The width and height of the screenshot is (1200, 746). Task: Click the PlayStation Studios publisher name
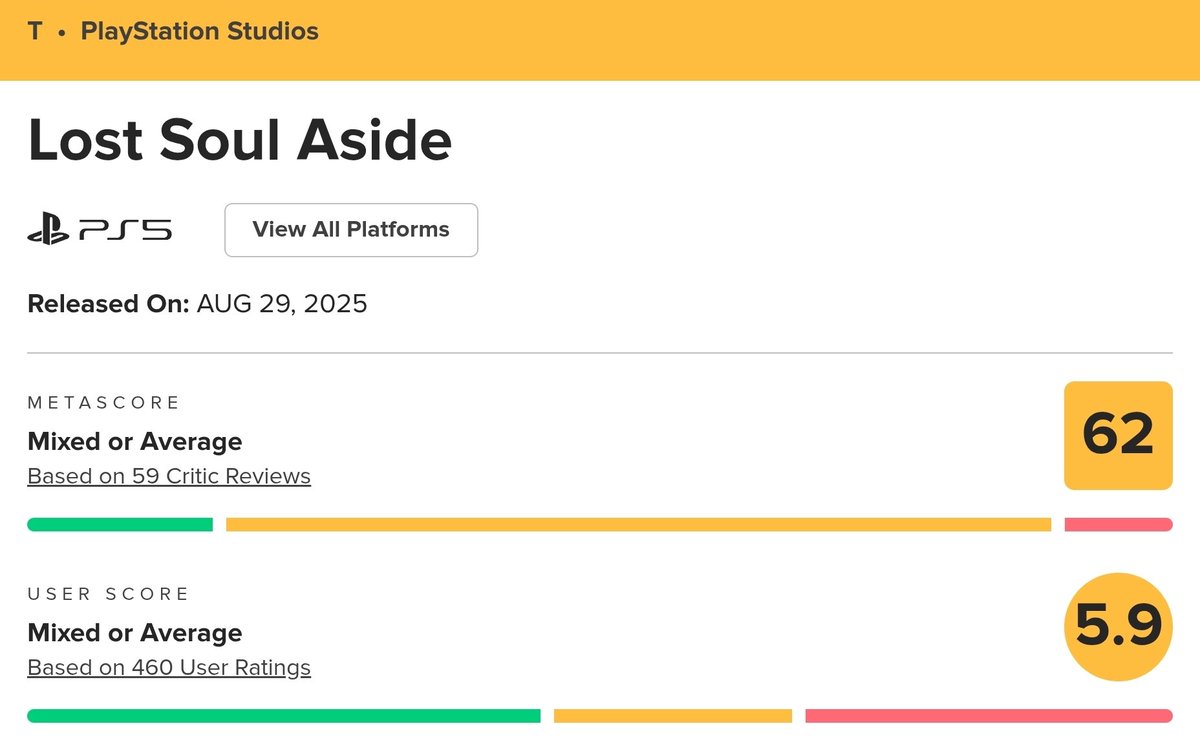tap(200, 31)
